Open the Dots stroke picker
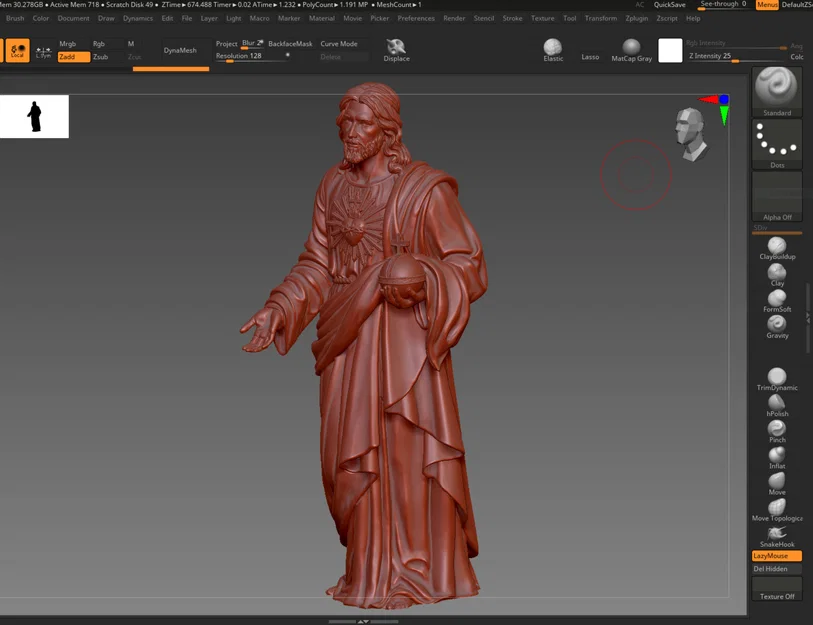The height and width of the screenshot is (625, 813). point(776,144)
